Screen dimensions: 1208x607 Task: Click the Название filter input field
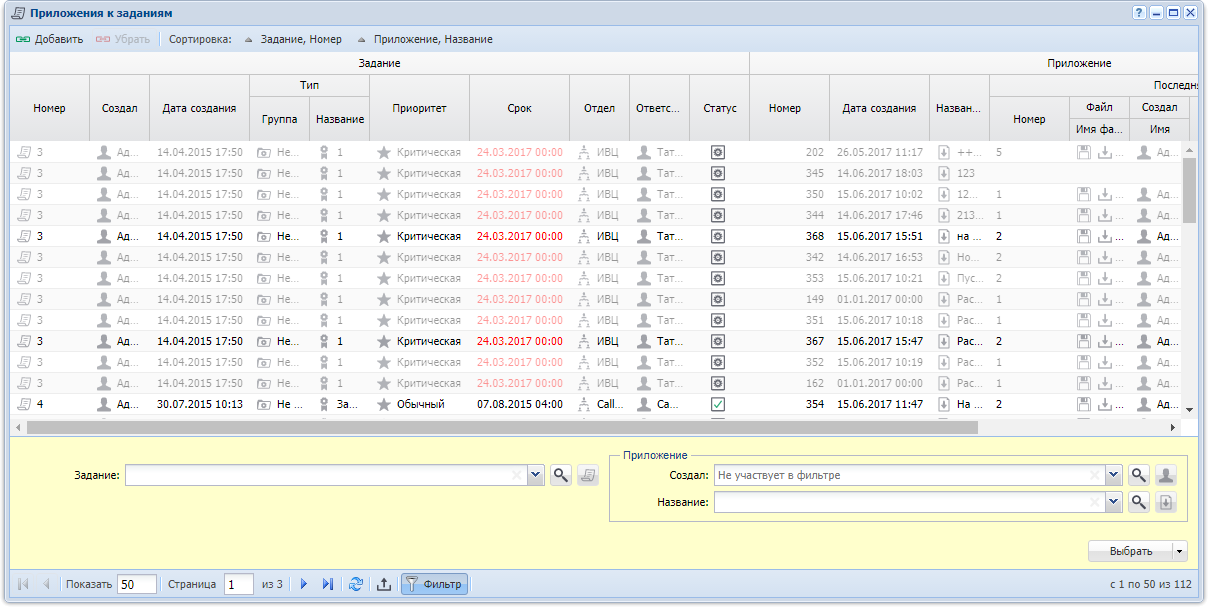tap(909, 502)
